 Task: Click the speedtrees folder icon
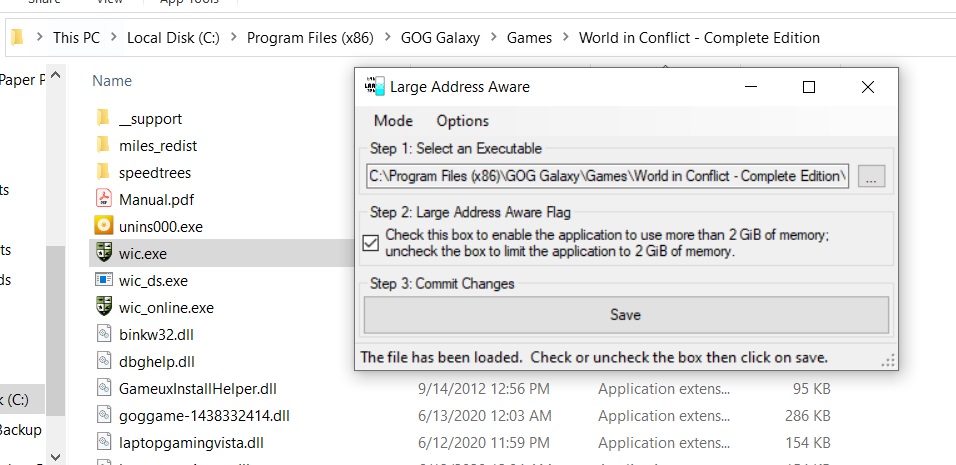click(x=103, y=172)
